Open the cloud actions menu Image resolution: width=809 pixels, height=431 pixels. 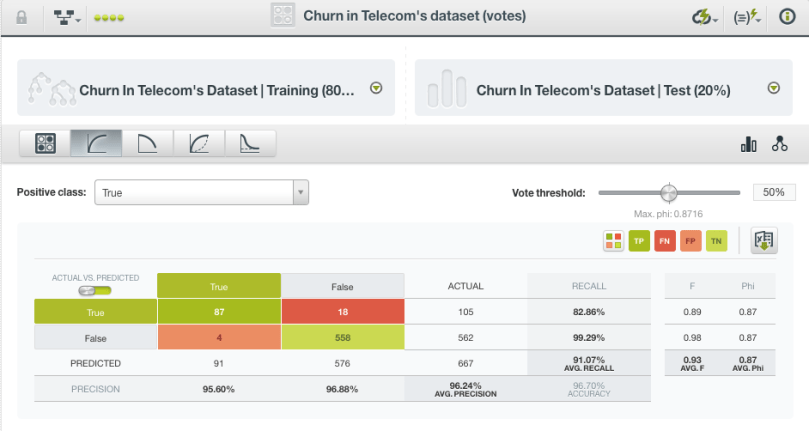pos(705,17)
